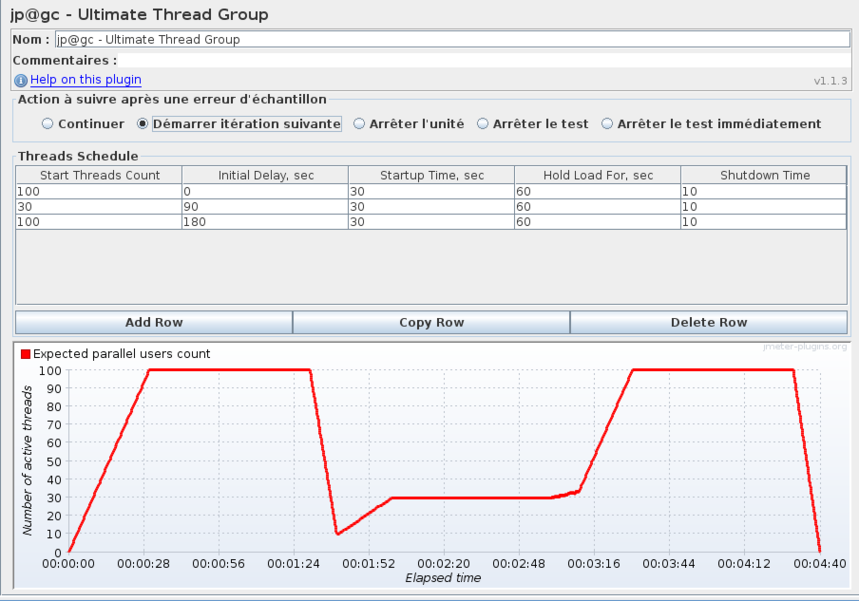
Task: Click the blue info icon beside help link
Action: pyautogui.click(x=20, y=80)
